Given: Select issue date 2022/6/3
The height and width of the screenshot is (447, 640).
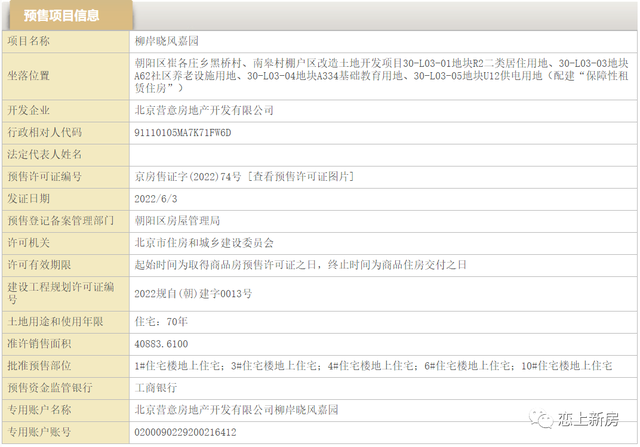Looking at the screenshot, I should (x=156, y=199).
